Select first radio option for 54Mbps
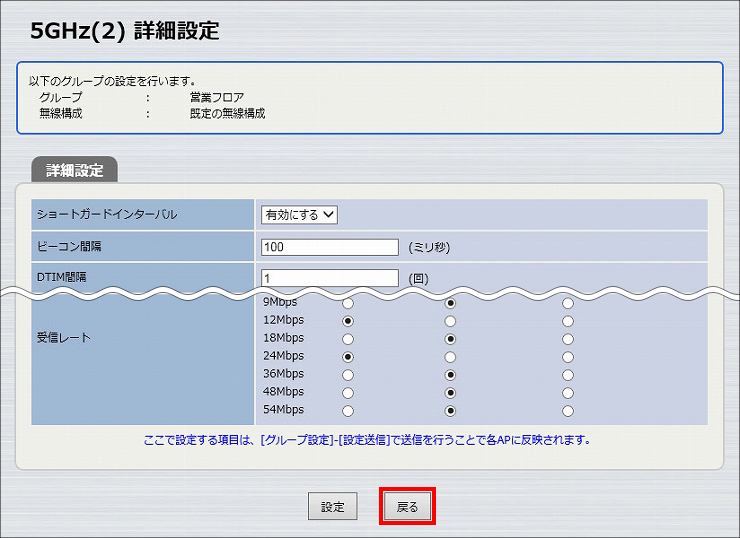The height and width of the screenshot is (538, 740). click(348, 411)
